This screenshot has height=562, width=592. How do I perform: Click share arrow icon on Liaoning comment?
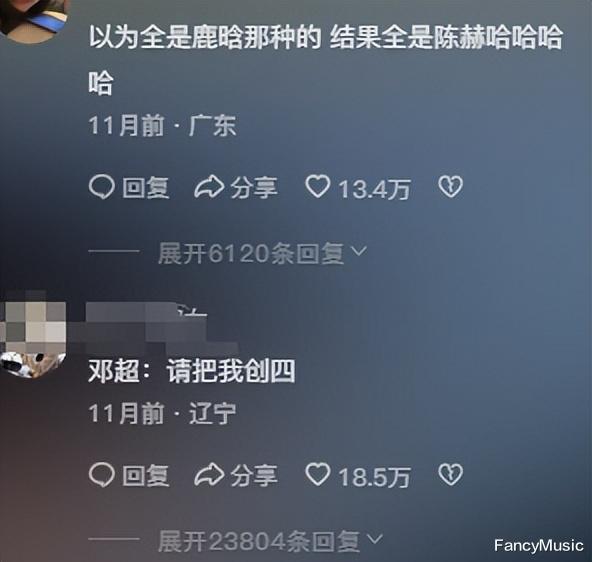(x=209, y=474)
